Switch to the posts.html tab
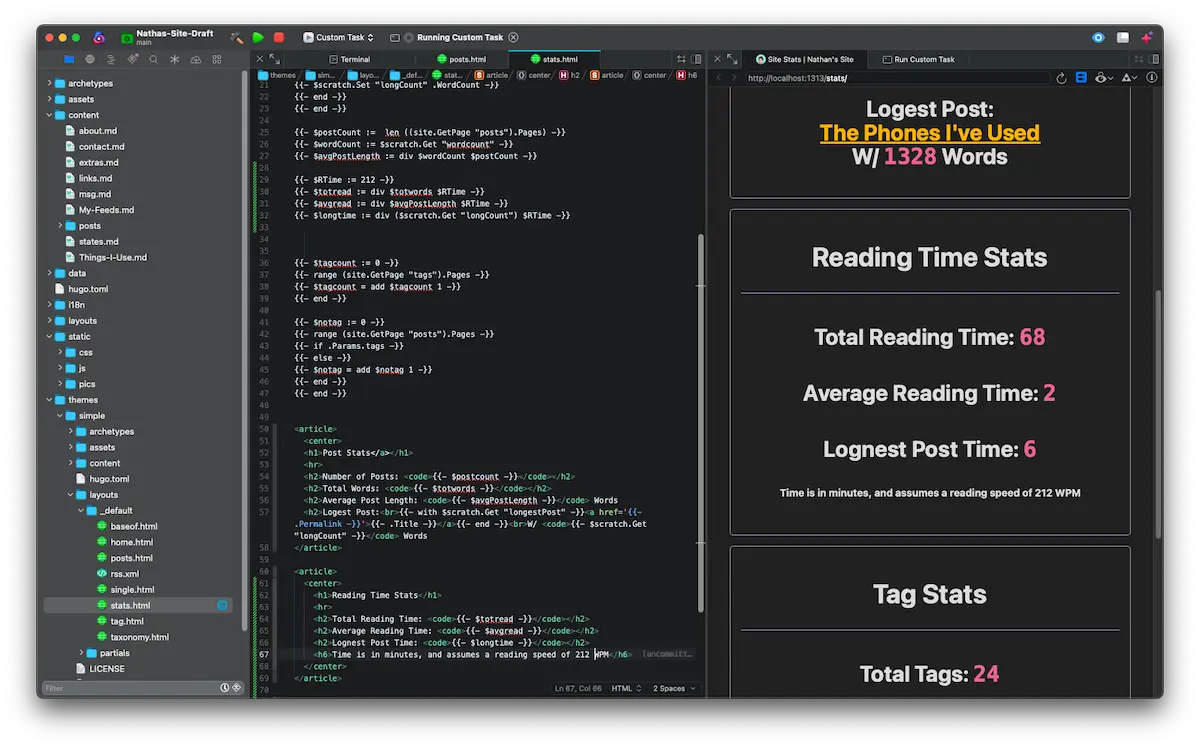 click(x=461, y=59)
